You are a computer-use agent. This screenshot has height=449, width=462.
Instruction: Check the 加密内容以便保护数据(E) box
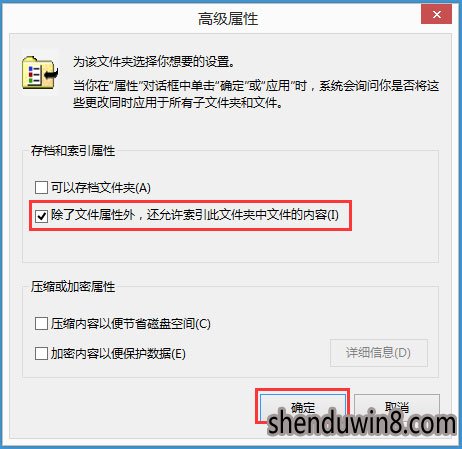[41, 353]
